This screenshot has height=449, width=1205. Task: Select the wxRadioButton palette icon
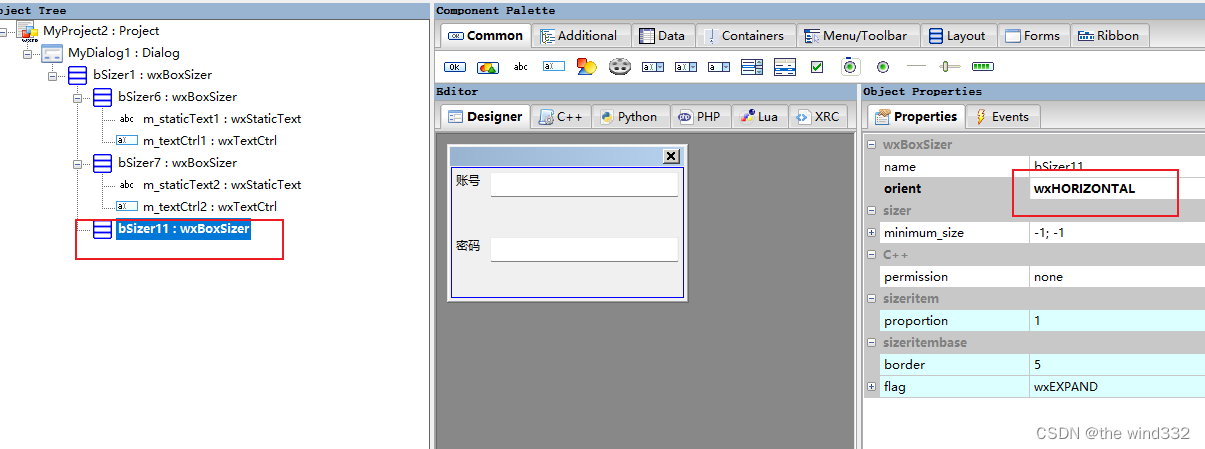point(883,67)
